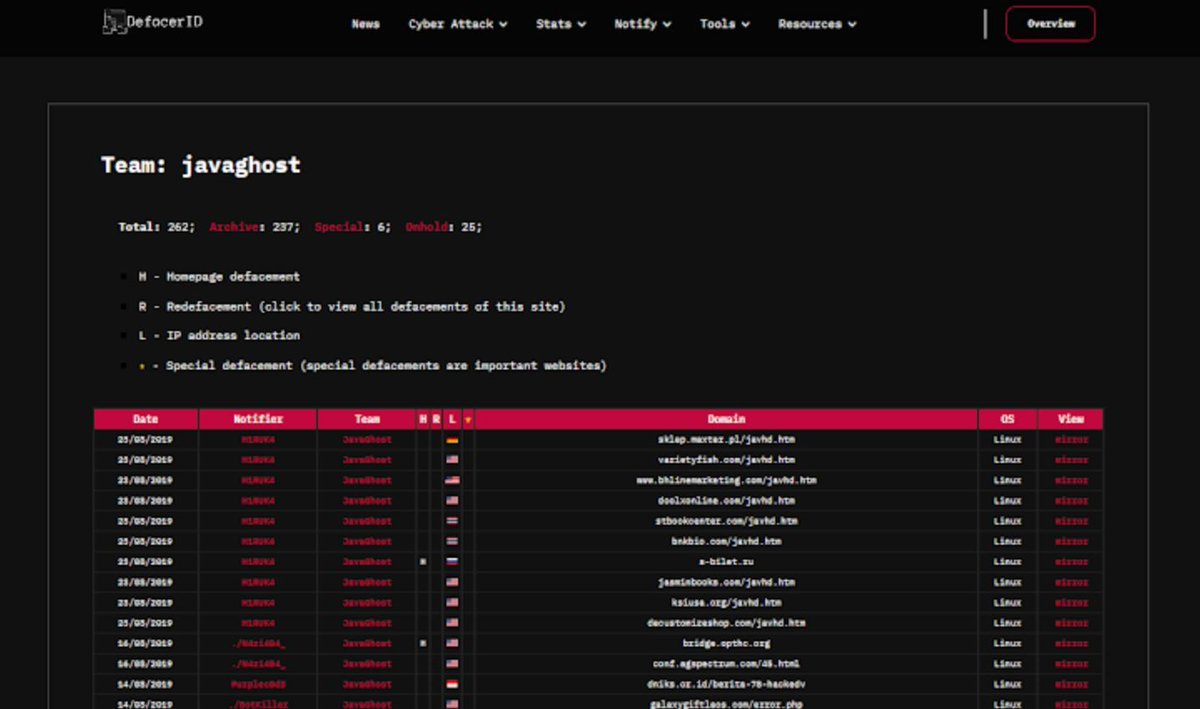Screen dimensions: 1200x709
Task: Click the Notifier column header
Action: coord(258,419)
